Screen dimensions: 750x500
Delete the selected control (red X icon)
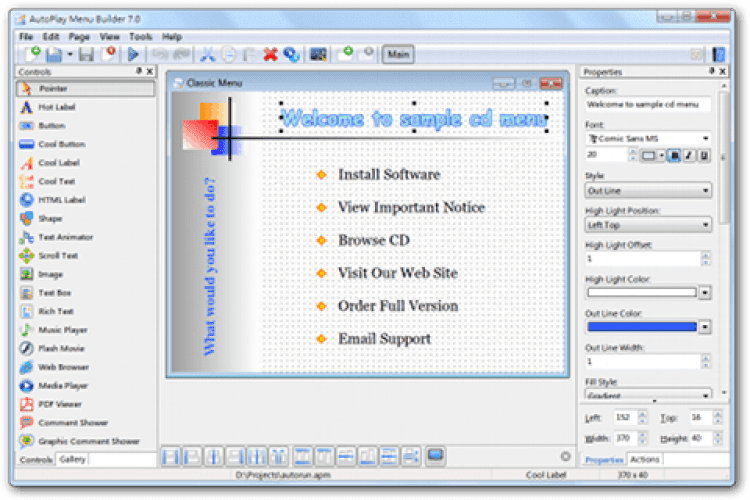270,55
